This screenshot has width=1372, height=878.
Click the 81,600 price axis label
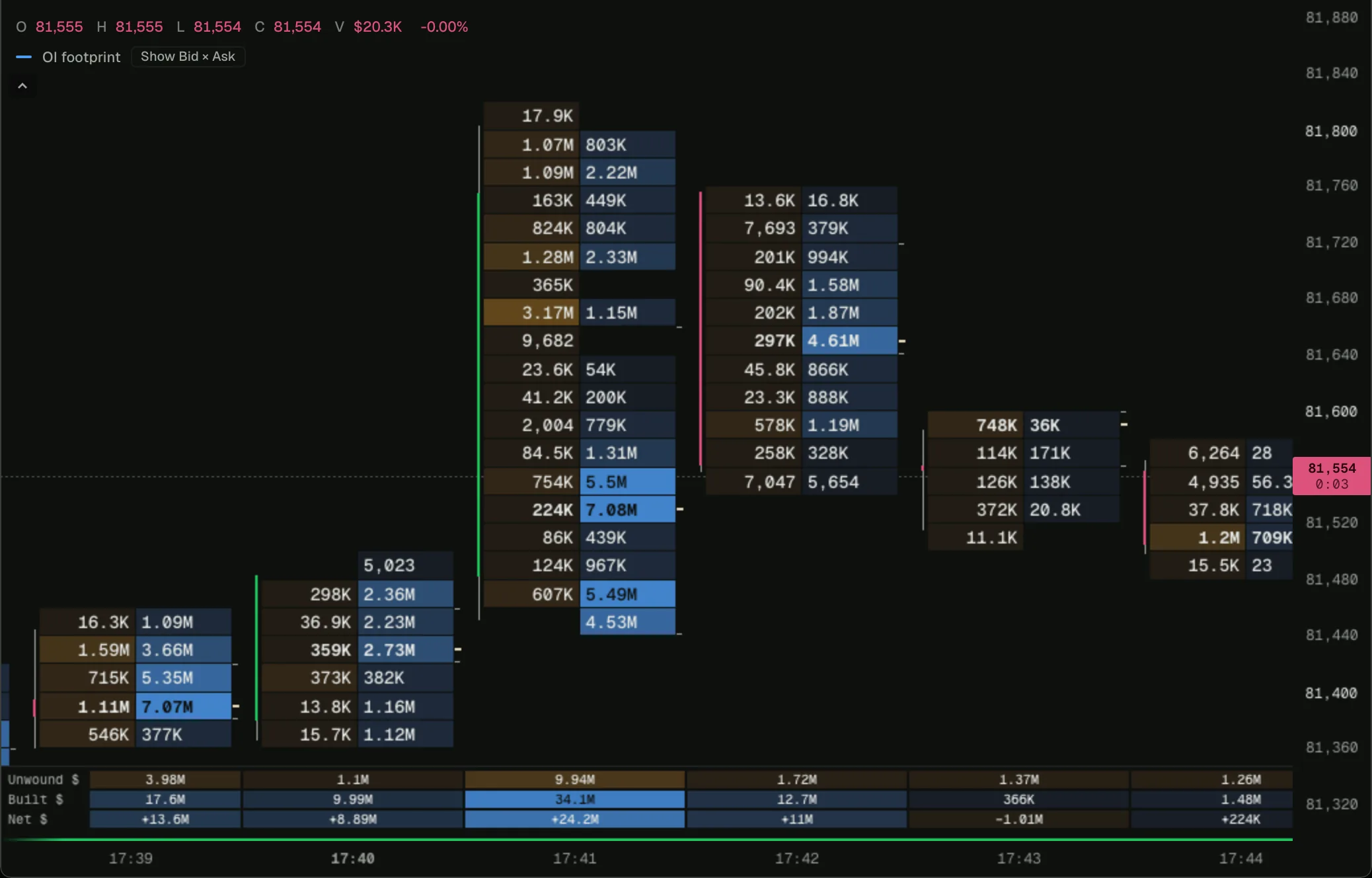point(1331,411)
